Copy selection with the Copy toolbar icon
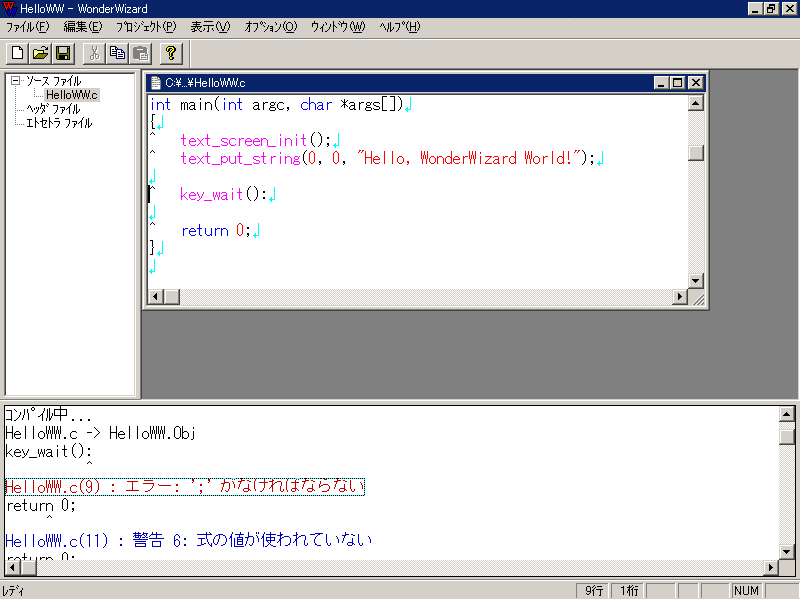800x600 pixels. coord(117,53)
